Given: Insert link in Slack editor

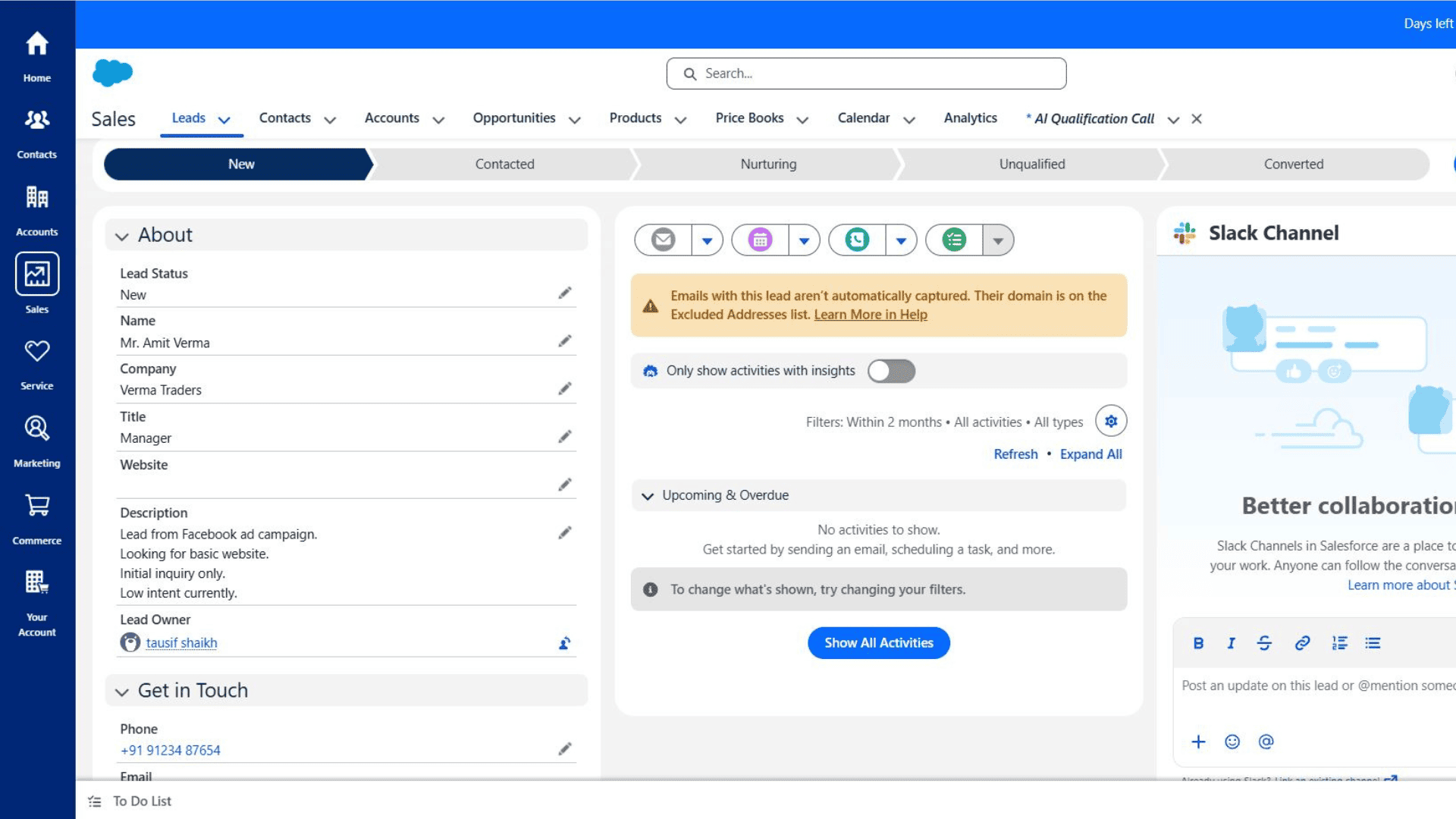Looking at the screenshot, I should 1302,643.
